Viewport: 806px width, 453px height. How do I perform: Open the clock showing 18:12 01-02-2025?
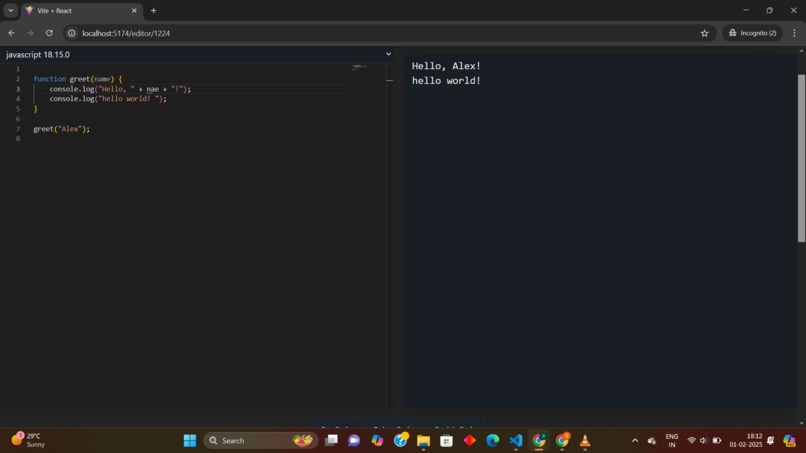745,441
